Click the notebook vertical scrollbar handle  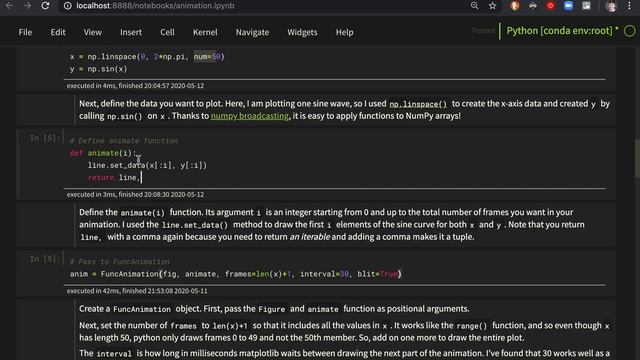637,158
